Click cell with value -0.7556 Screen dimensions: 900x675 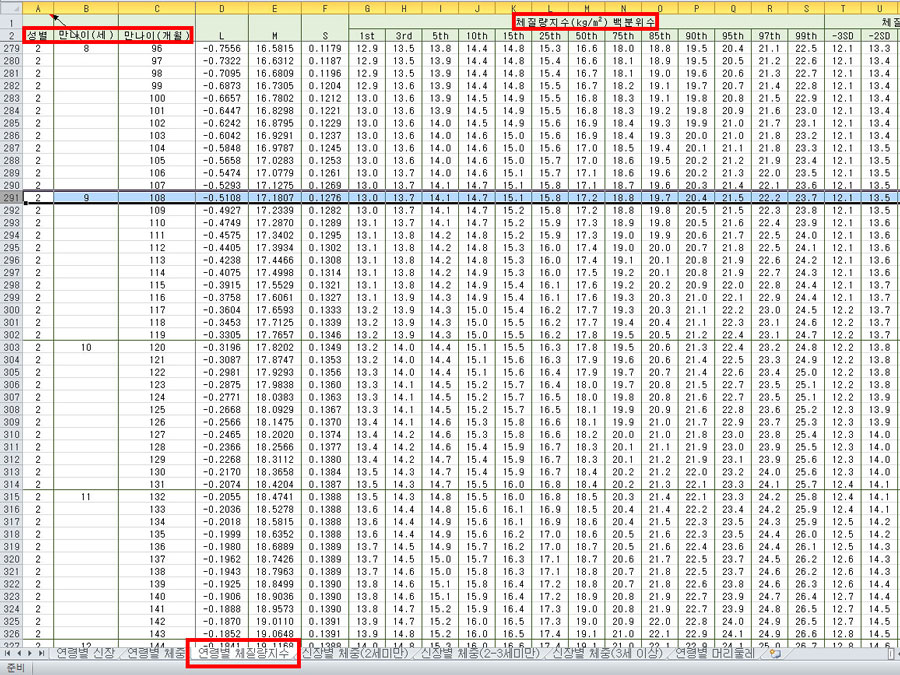222,48
